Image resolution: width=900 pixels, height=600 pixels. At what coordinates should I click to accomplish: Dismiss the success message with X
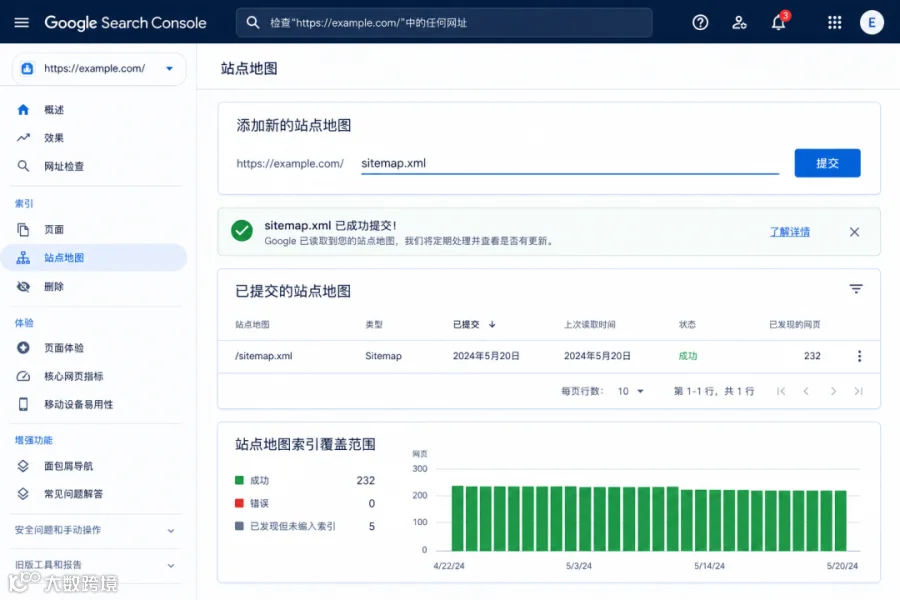click(854, 232)
